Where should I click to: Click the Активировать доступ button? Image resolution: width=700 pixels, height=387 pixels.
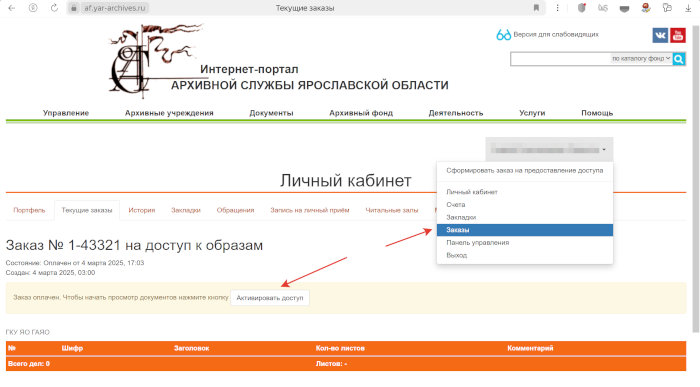(270, 298)
